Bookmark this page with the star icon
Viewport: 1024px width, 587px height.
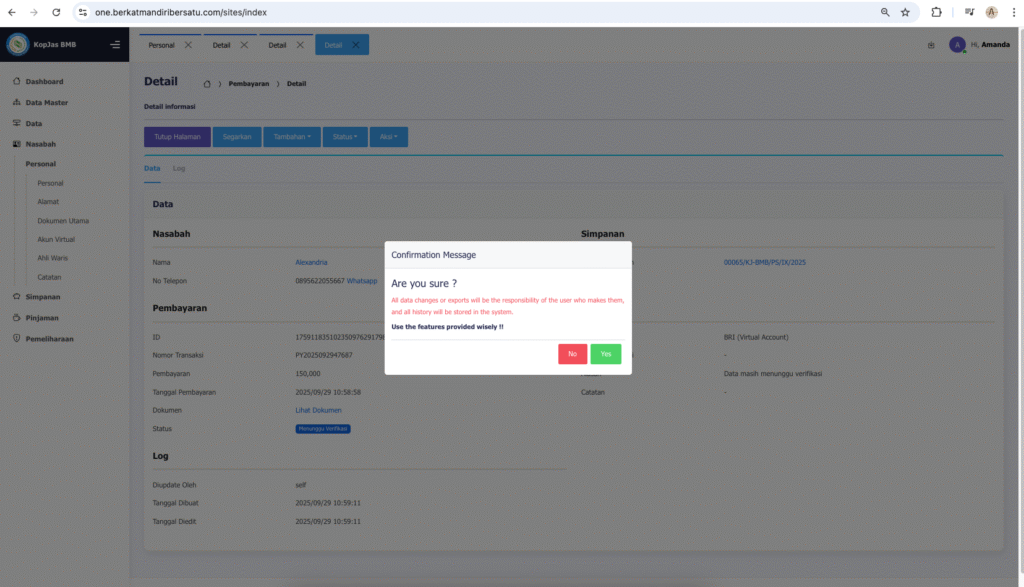905,12
